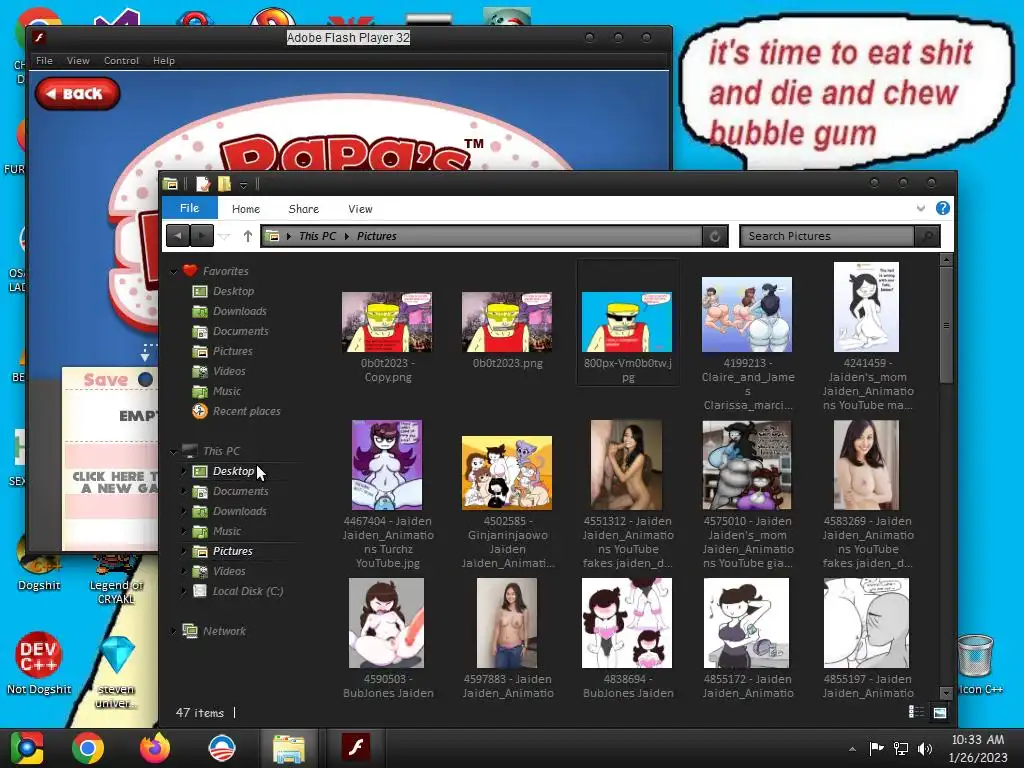Open Recent places in Favorites

click(246, 411)
